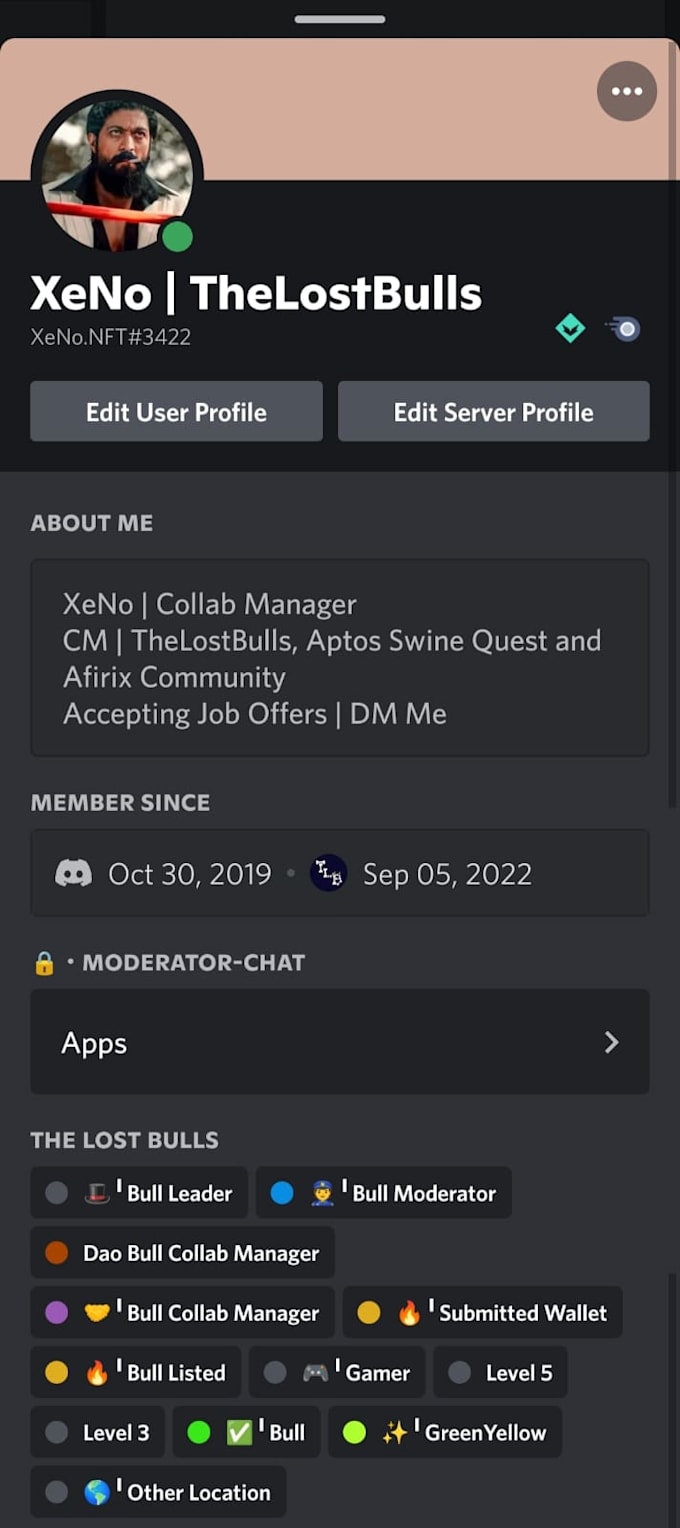Click the chevron arrow on the Apps row
Viewport: 680px width, 1528px height.
pyautogui.click(x=612, y=1042)
